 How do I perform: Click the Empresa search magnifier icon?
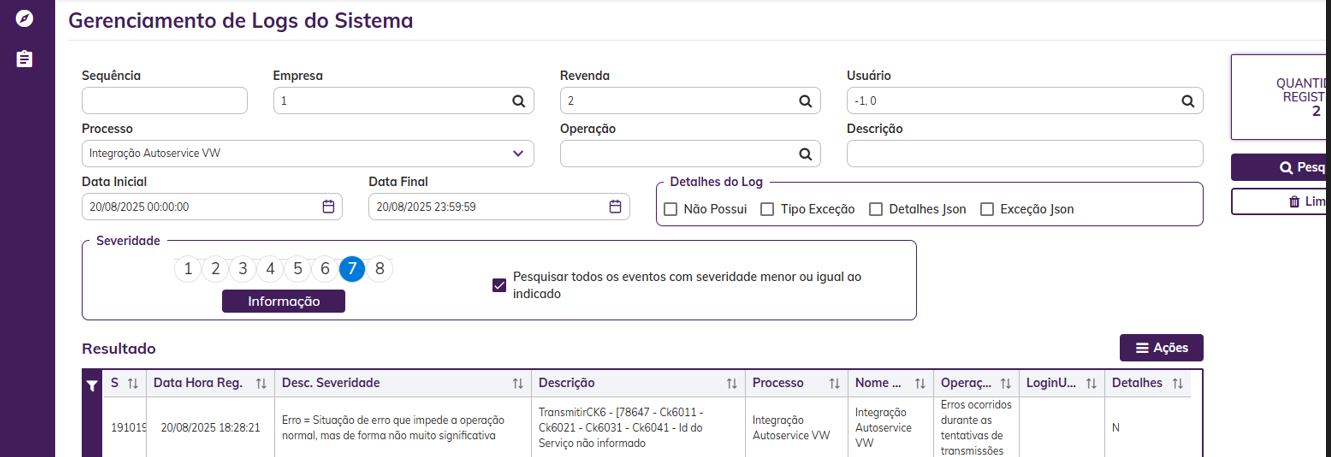[x=519, y=101]
